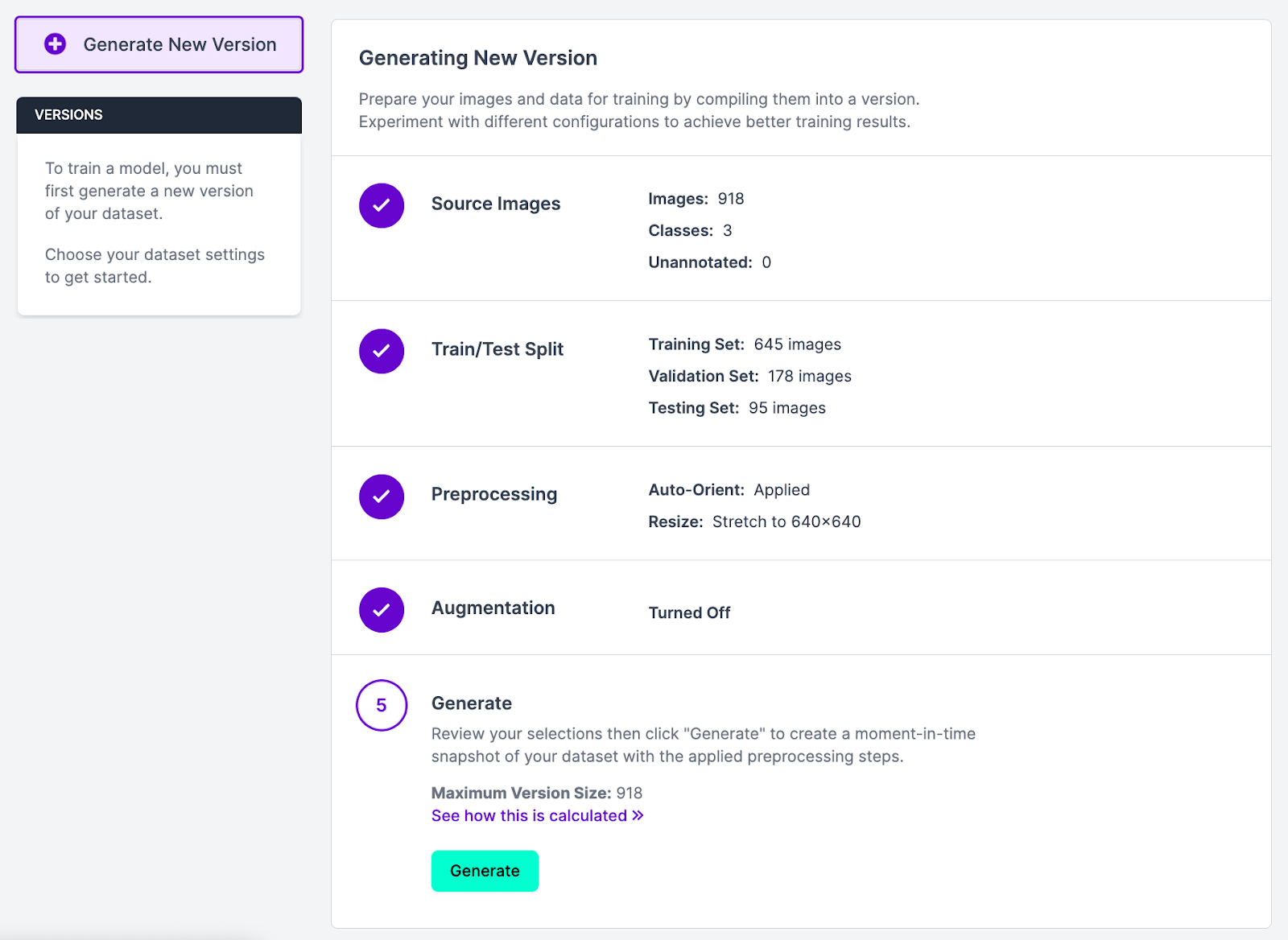Click the double chevron after calculation link
1288x940 pixels.
638,815
